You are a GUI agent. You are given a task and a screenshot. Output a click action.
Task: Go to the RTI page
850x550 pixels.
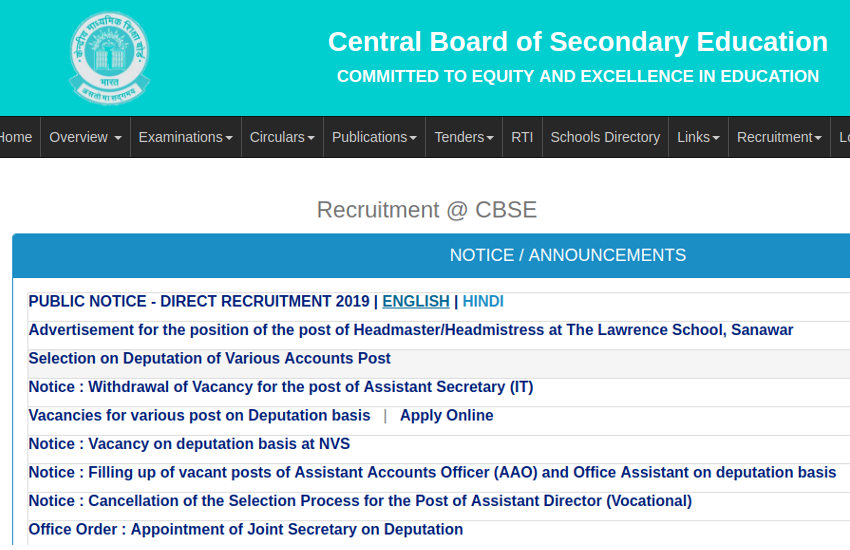coord(522,137)
